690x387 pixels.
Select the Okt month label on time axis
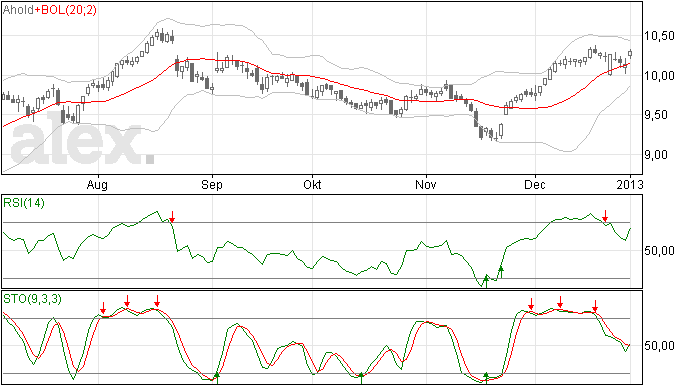point(312,184)
